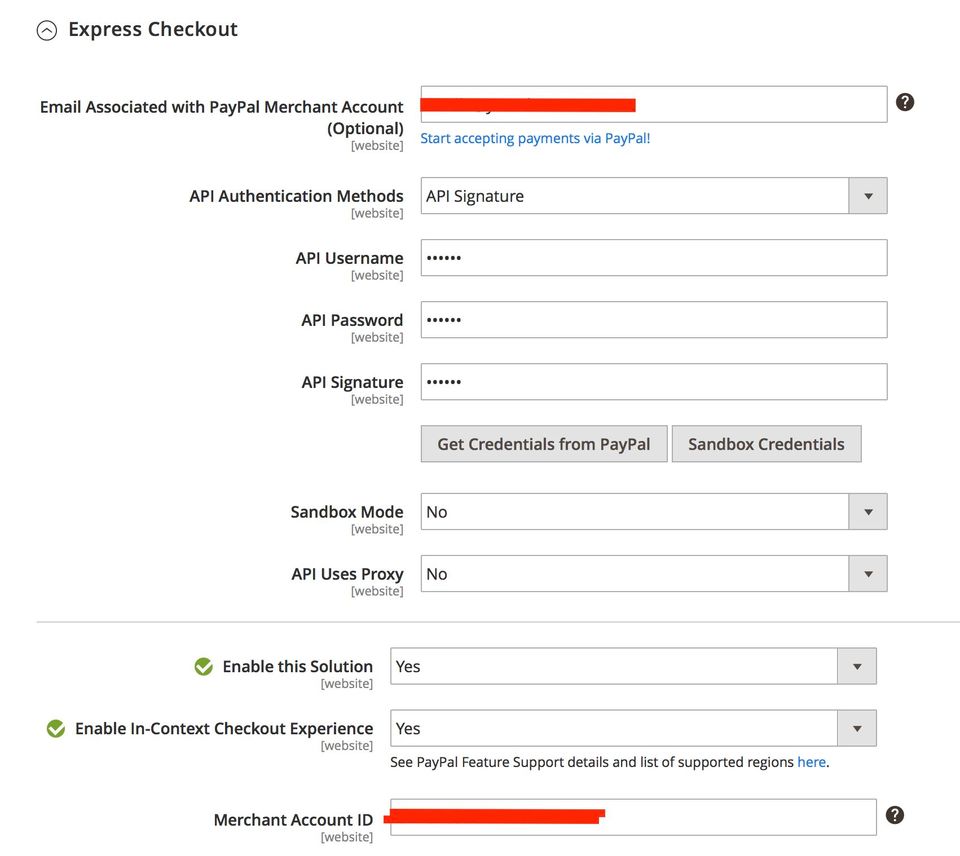Image resolution: width=960 pixels, height=856 pixels.
Task: Open Enable In-Context Checkout Experience dropdown
Action: click(633, 728)
